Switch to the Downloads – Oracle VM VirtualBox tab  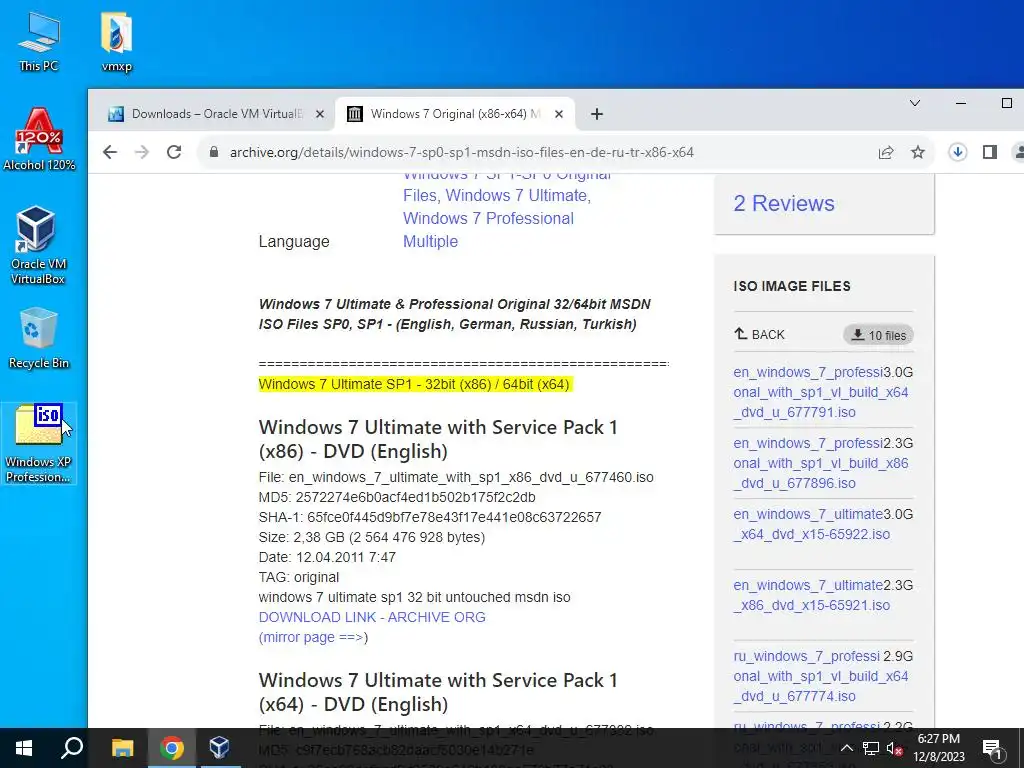(x=217, y=114)
